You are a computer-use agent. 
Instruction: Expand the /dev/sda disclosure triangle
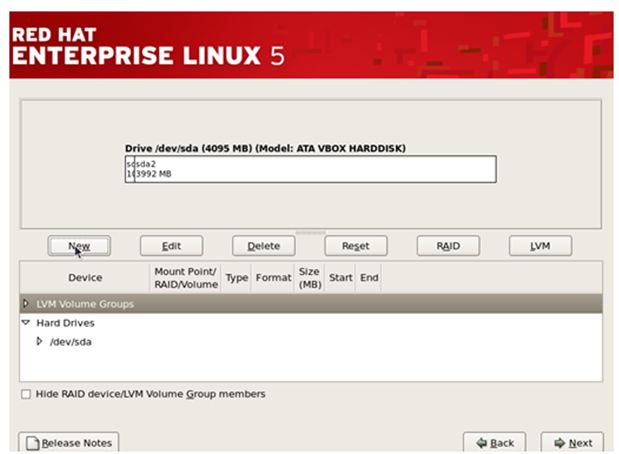(39, 341)
